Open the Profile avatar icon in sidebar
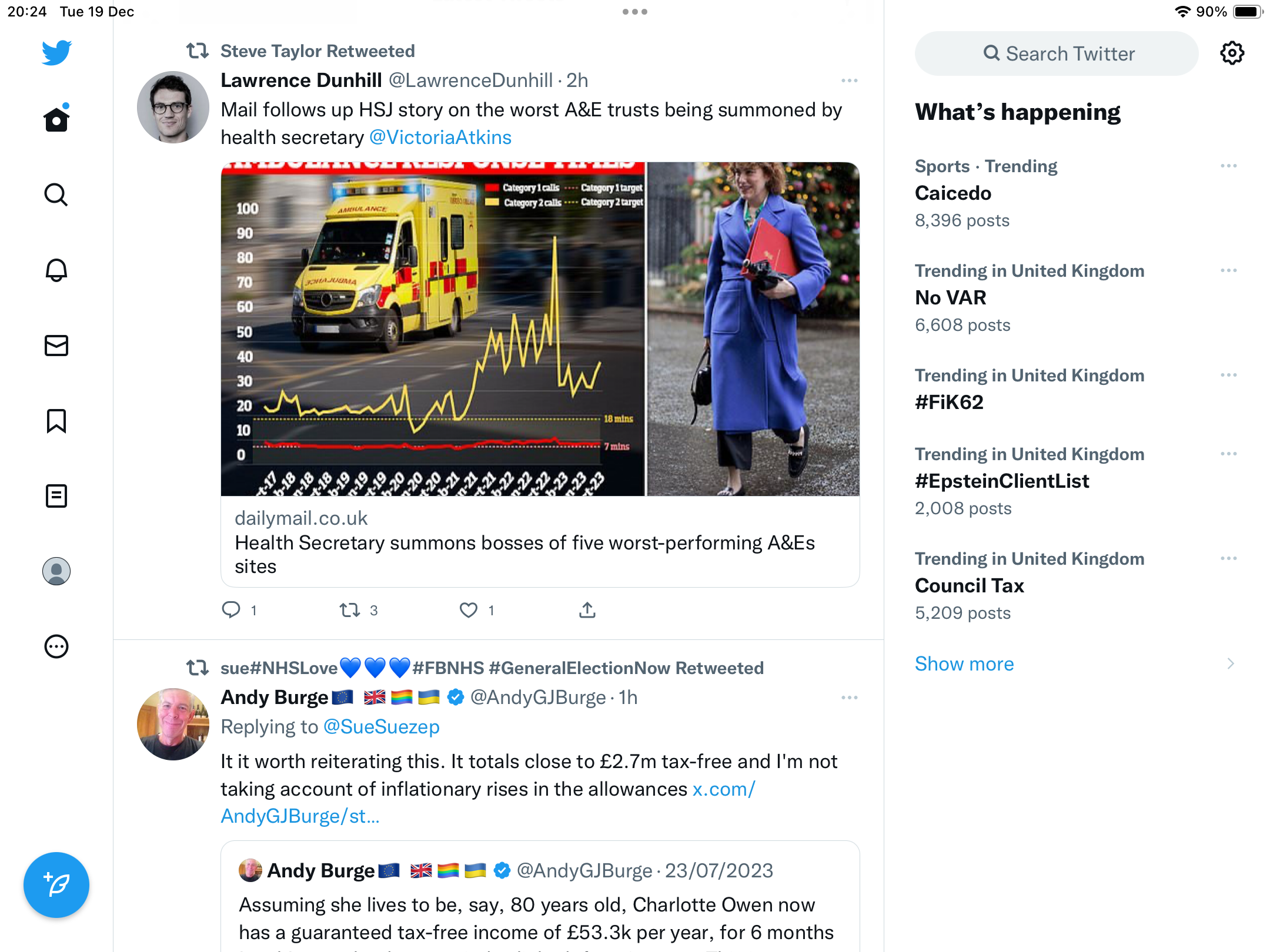The height and width of the screenshot is (952, 1270). tap(56, 571)
